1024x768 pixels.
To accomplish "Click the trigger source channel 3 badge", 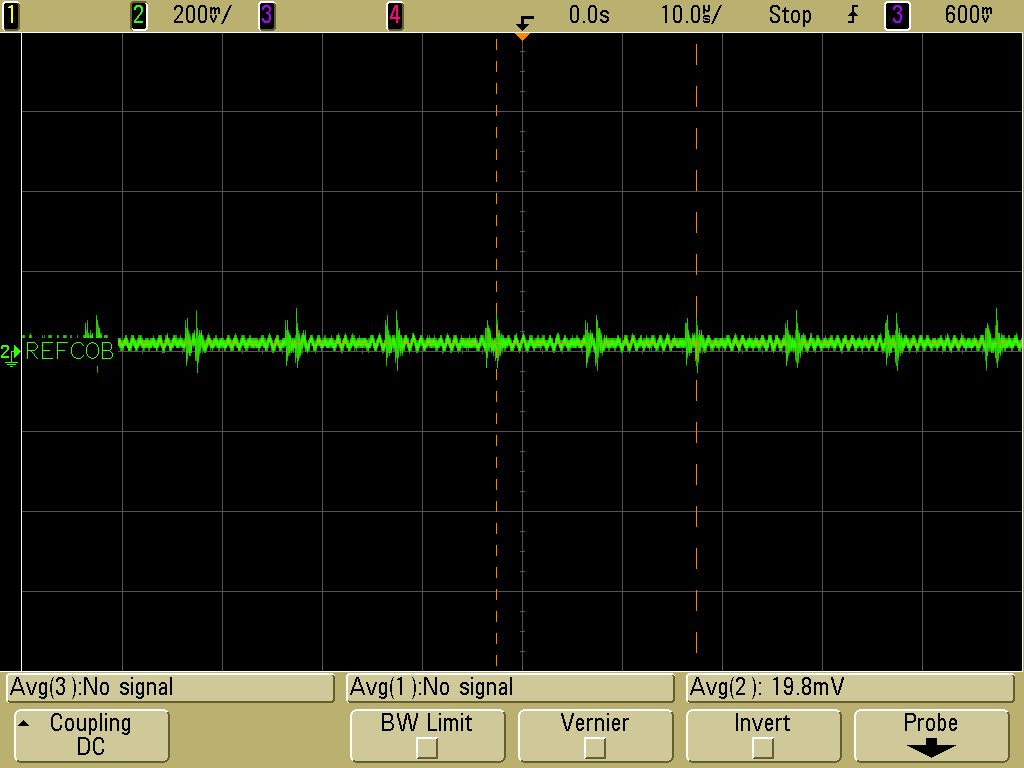I will 897,15.
